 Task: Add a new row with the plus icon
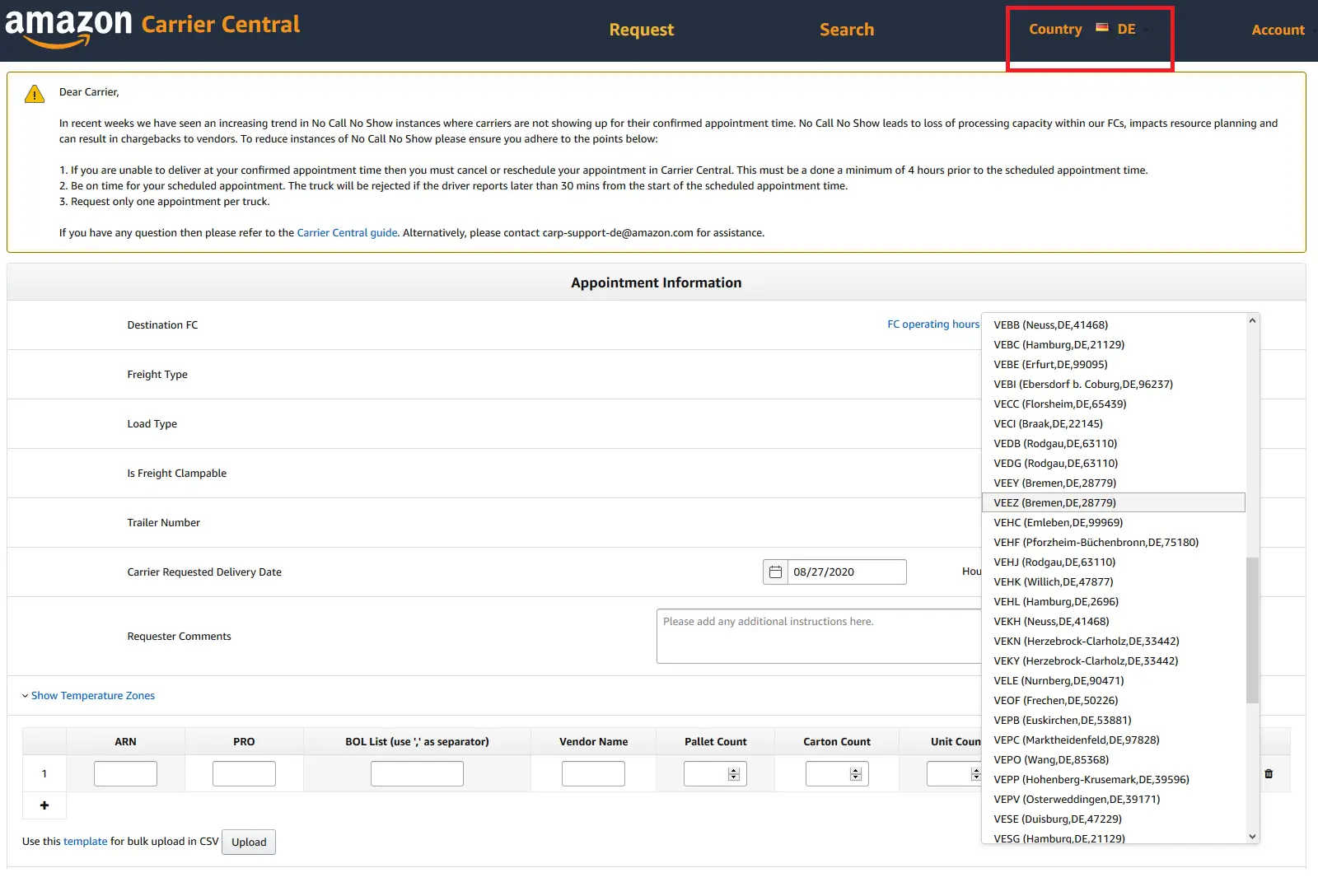click(x=44, y=805)
